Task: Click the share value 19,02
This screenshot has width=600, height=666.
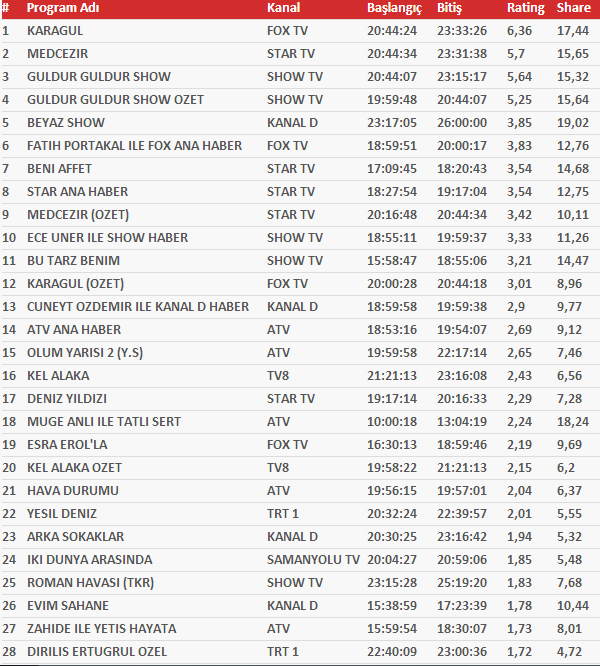Action: pyautogui.click(x=573, y=122)
